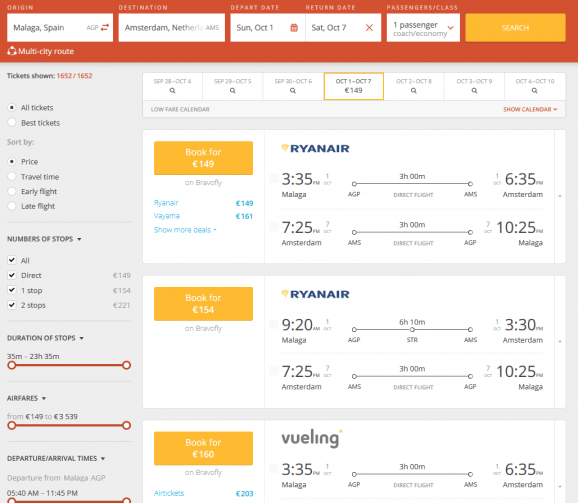578x503 pixels.
Task: Grab the minimum airfare slider handle
Action: click(12, 426)
